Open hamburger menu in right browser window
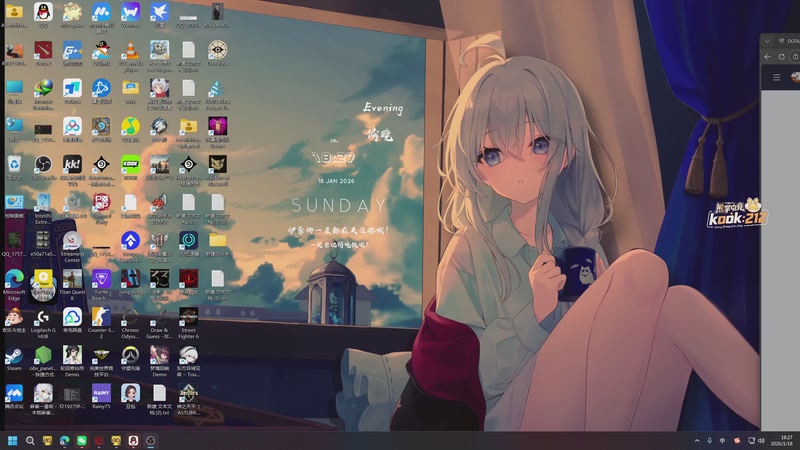Screen dimensions: 800x450 [777, 78]
